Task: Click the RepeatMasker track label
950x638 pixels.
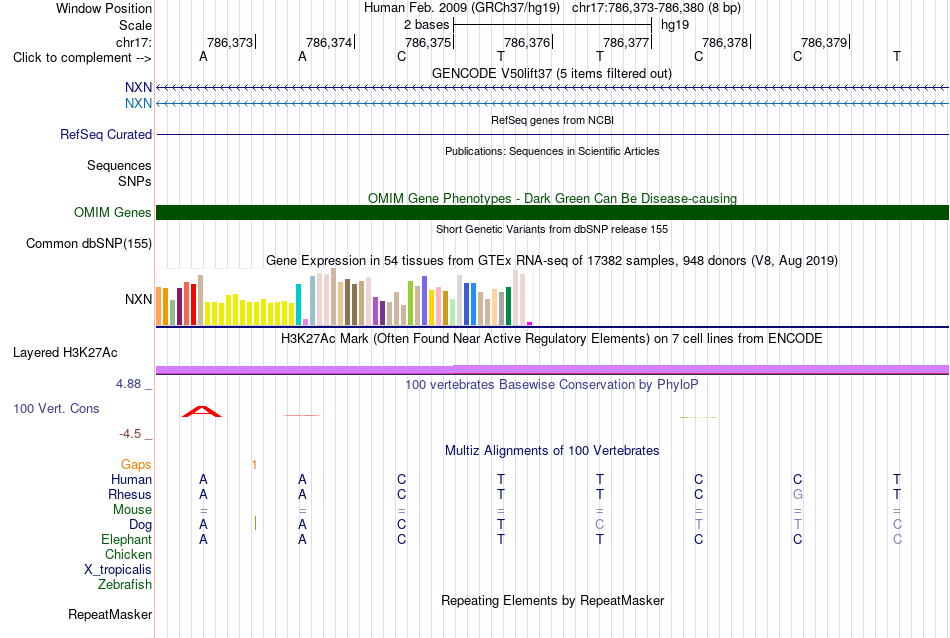Action: [110, 614]
